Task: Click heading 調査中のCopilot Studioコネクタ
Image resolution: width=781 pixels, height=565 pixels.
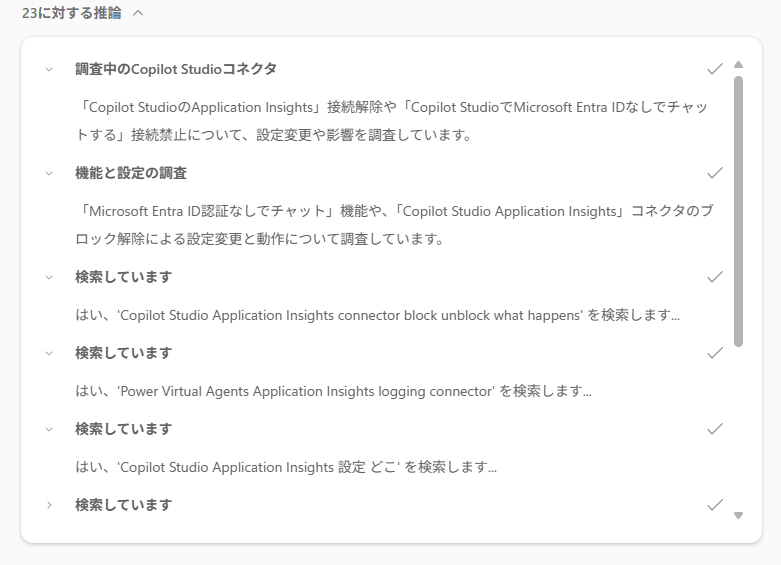Action: point(176,69)
